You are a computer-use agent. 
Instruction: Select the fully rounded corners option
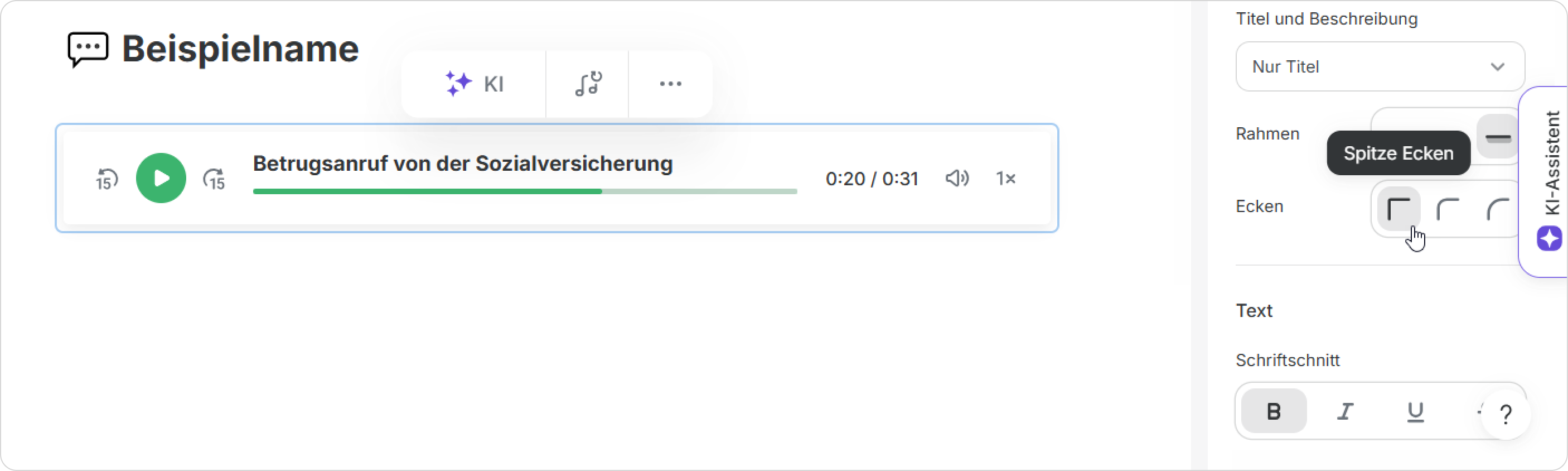(x=1497, y=209)
